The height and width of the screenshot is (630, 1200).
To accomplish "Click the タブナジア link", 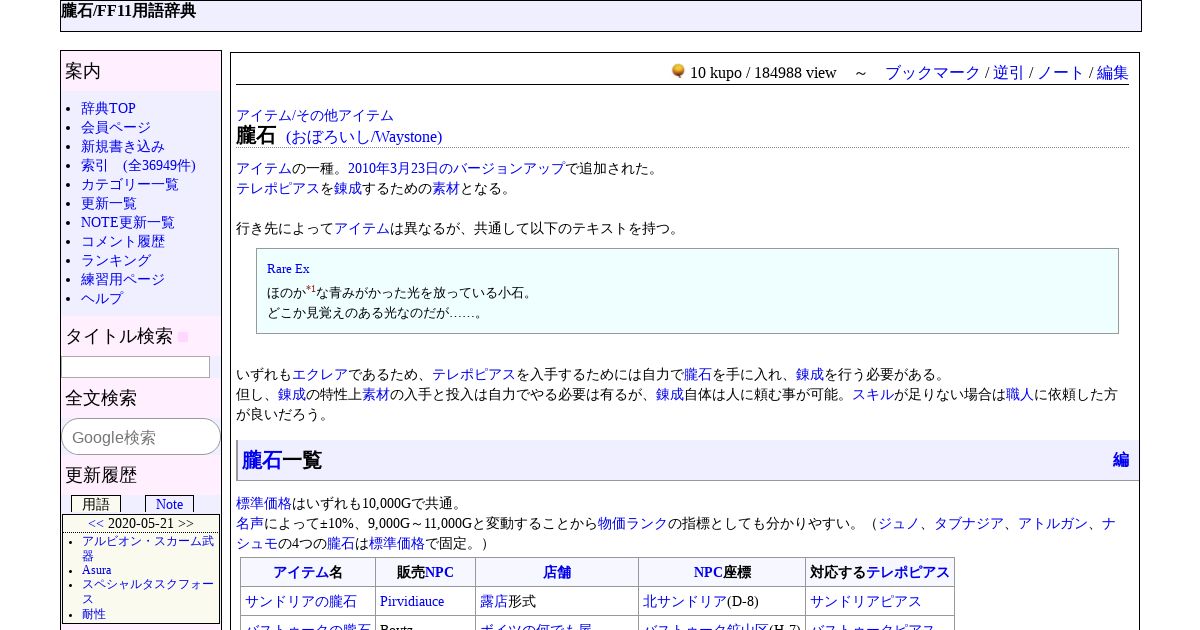I will point(969,524).
